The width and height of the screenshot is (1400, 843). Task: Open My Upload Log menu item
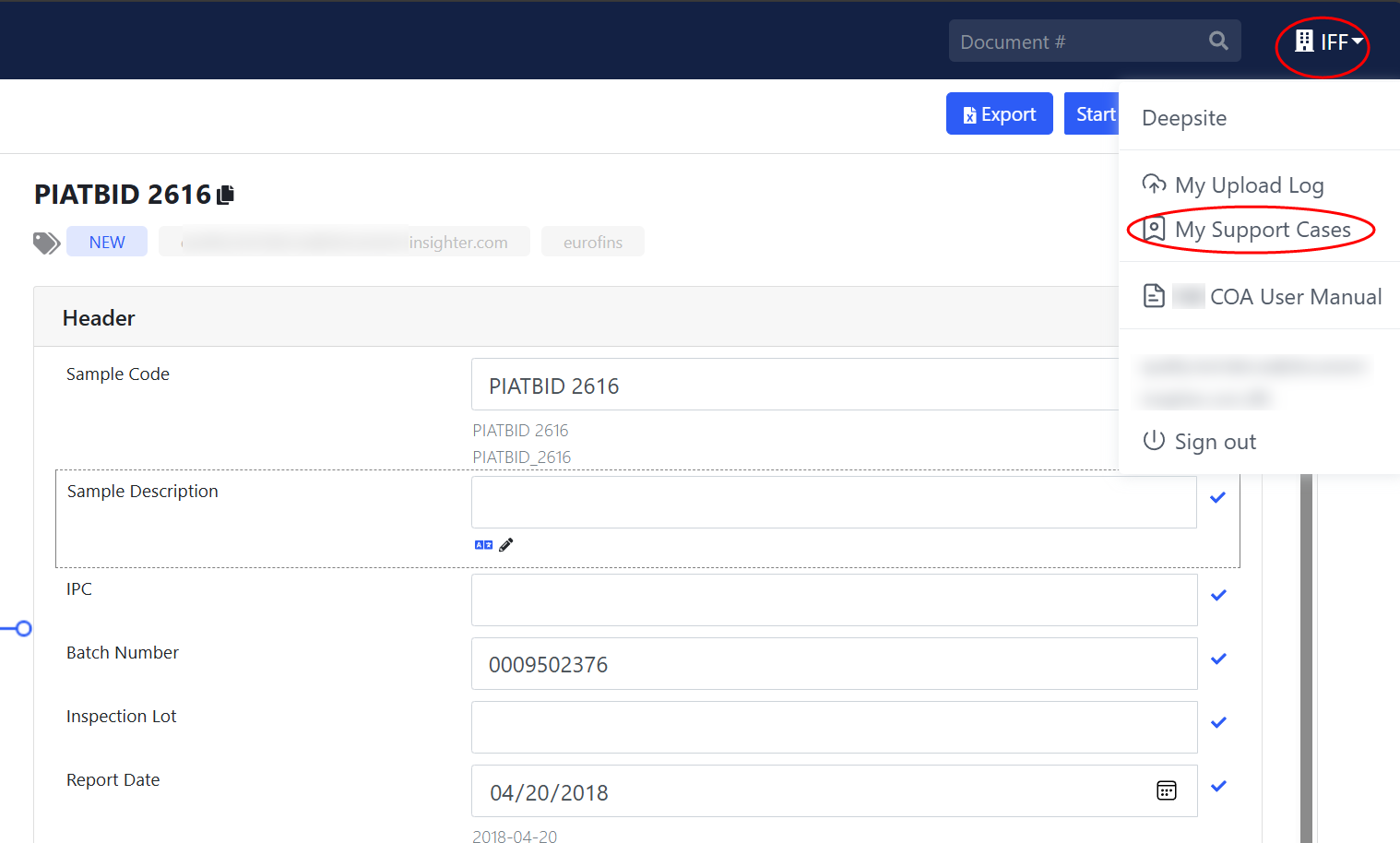(1248, 185)
